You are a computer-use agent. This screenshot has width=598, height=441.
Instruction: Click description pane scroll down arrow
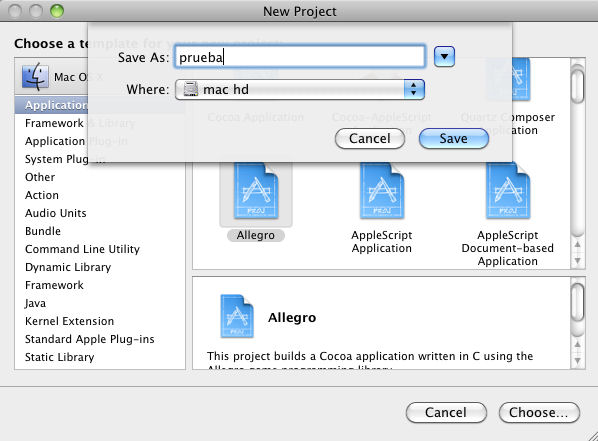click(578, 361)
